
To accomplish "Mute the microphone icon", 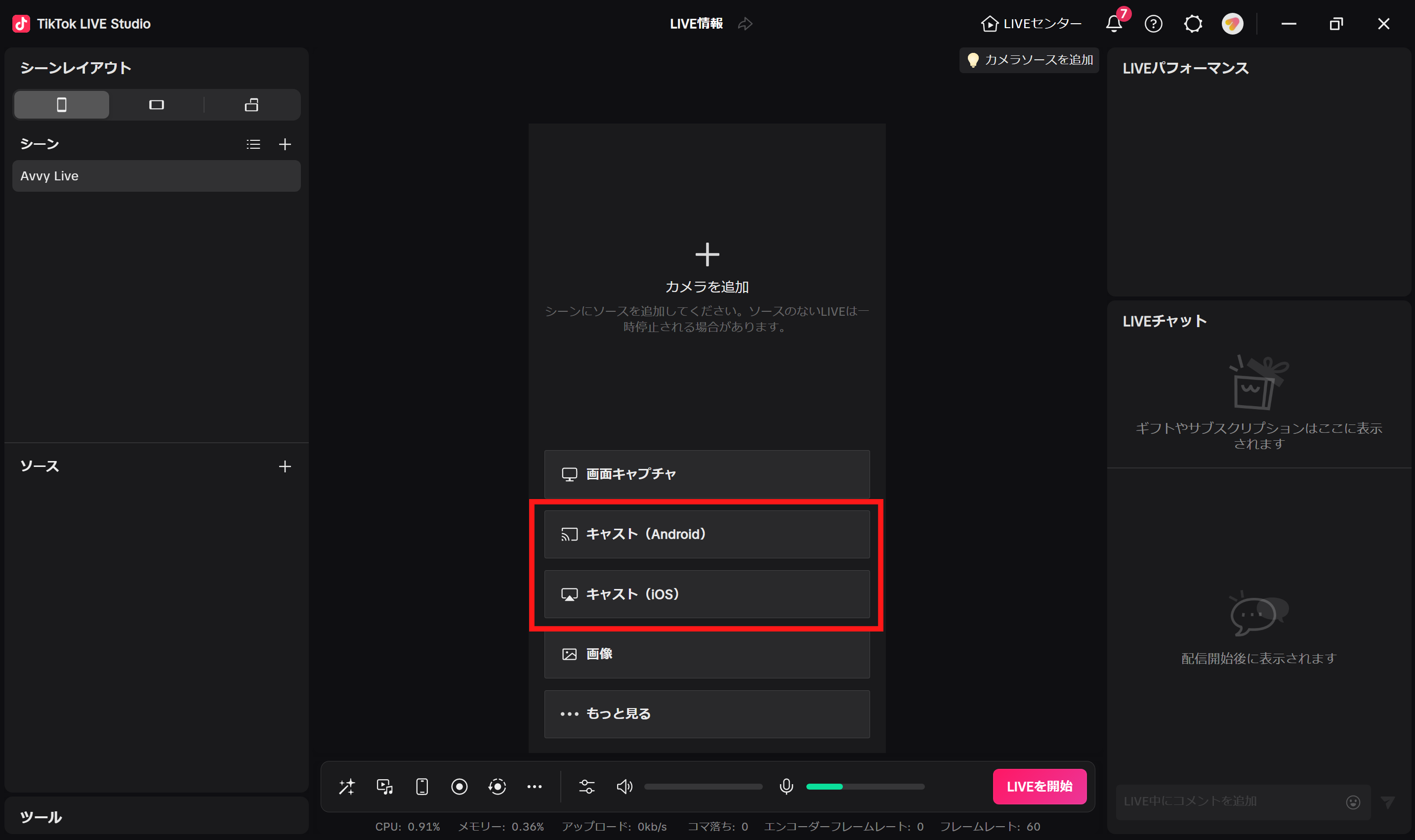I will click(786, 787).
